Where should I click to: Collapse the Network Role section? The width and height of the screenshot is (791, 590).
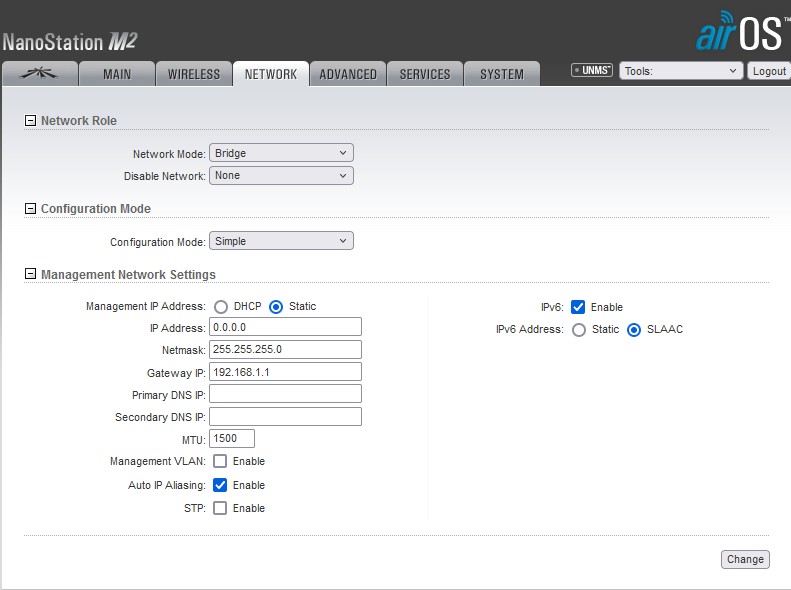30,121
